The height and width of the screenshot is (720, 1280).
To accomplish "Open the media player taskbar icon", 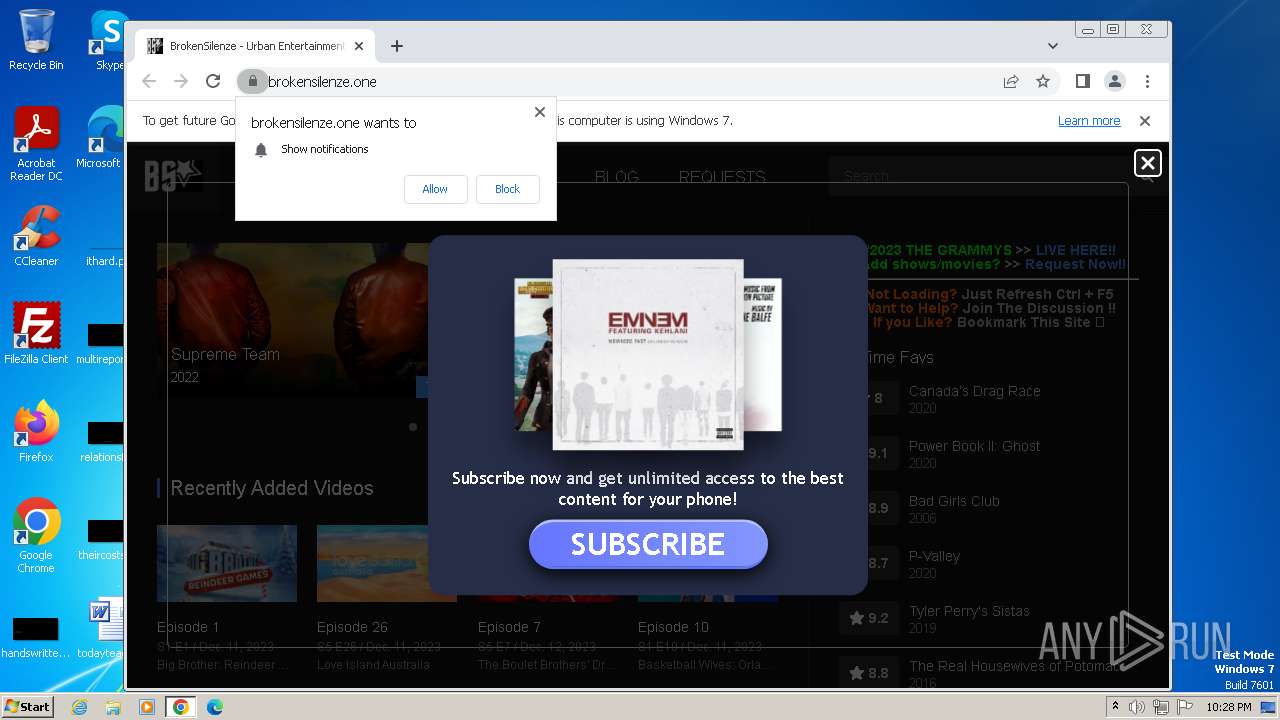I will click(147, 707).
